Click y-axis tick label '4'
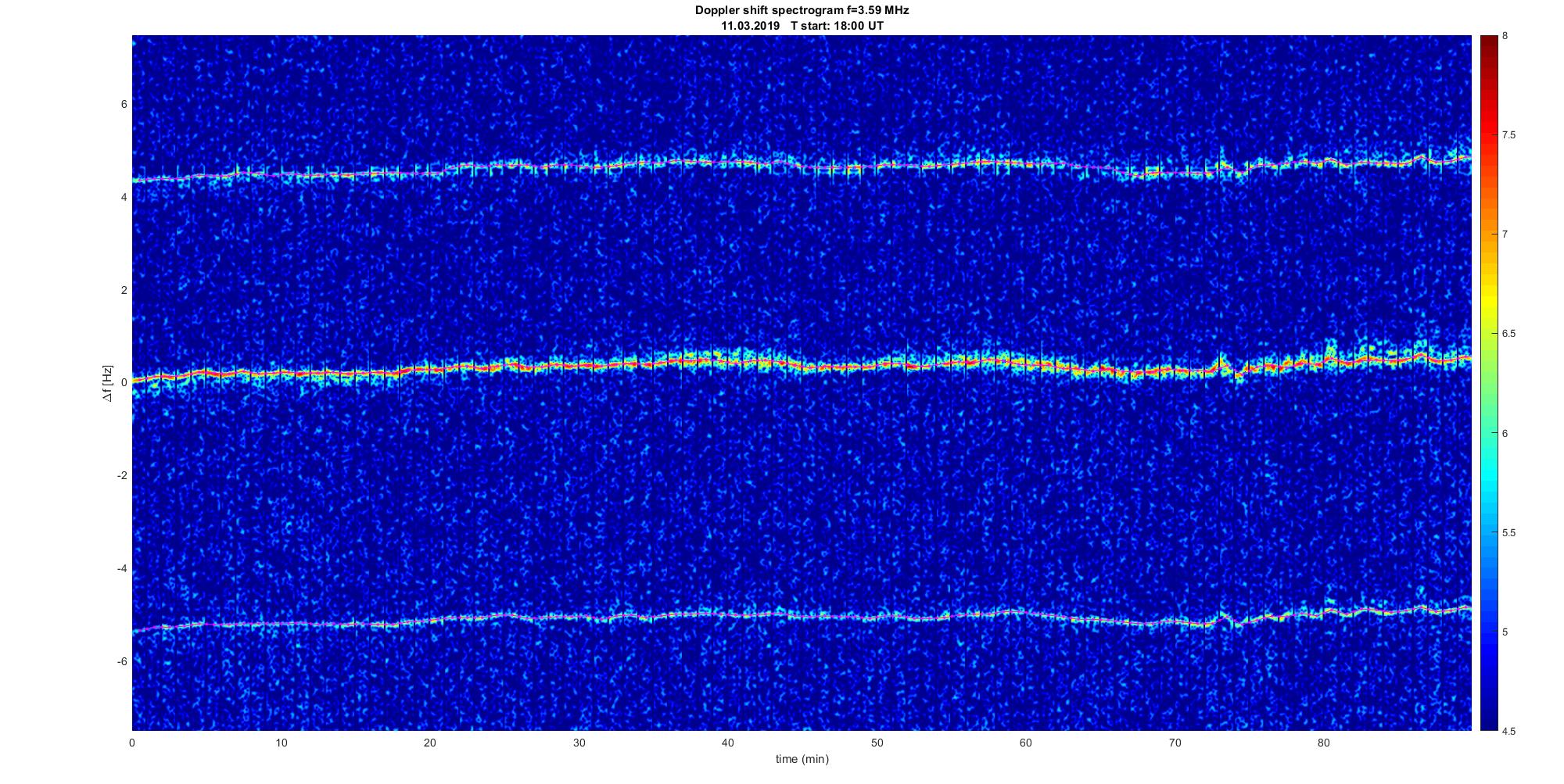This screenshot has height=784, width=1564. [124, 198]
